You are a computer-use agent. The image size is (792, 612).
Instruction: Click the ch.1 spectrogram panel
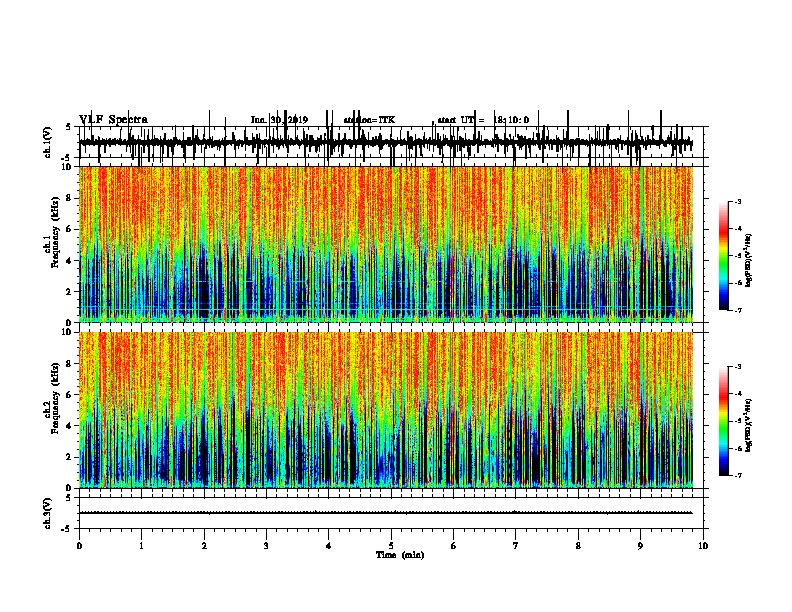tap(386, 244)
